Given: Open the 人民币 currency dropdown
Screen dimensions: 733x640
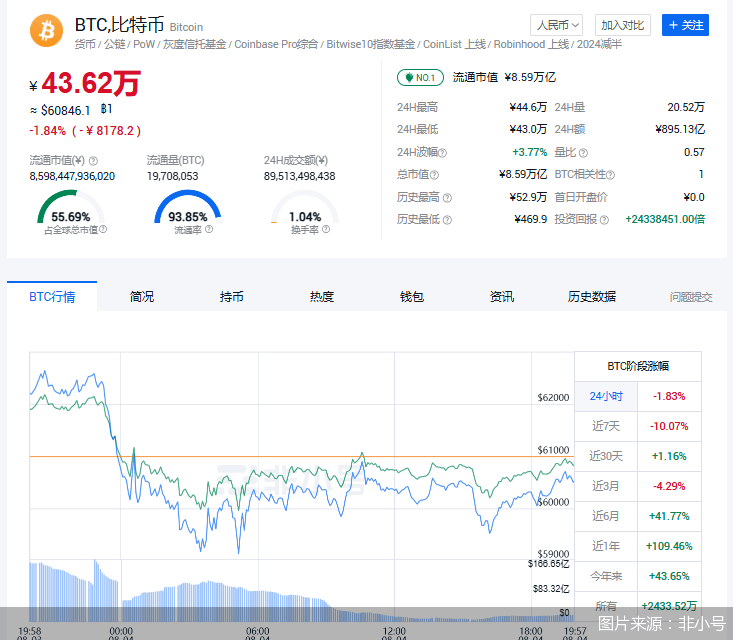Looking at the screenshot, I should tap(556, 25).
